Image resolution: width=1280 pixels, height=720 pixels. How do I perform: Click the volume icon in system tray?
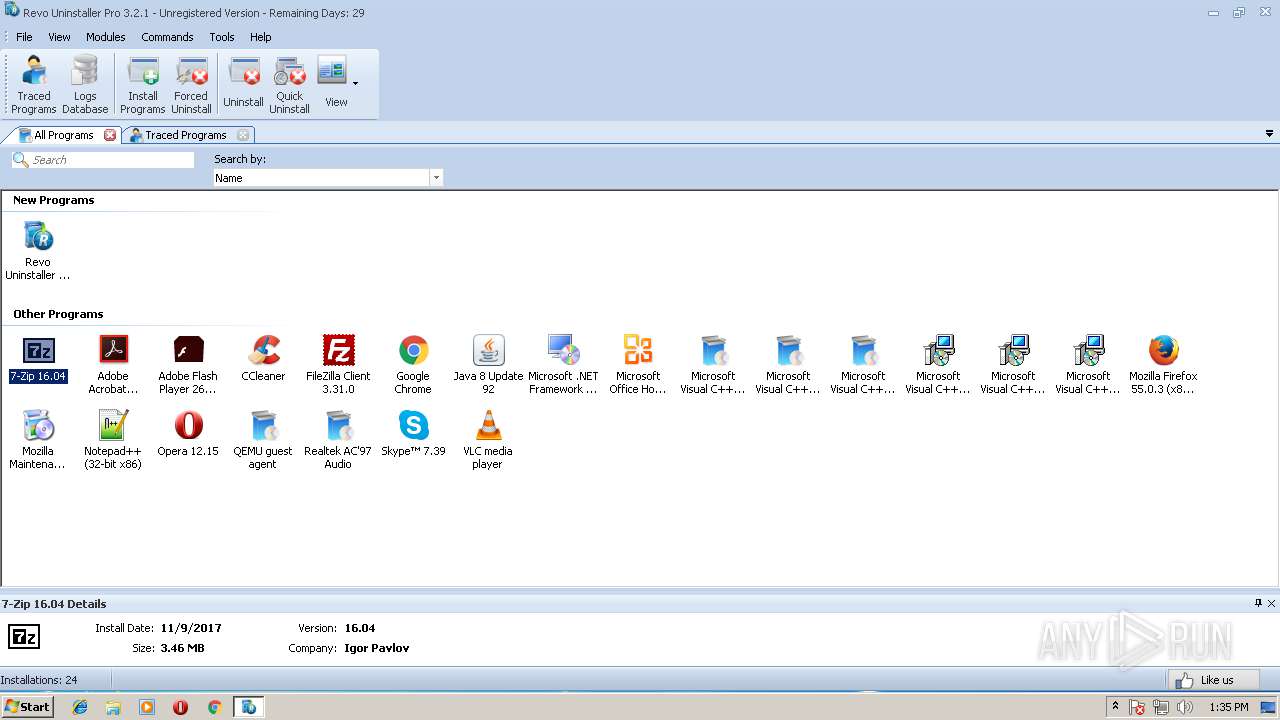click(x=1185, y=707)
